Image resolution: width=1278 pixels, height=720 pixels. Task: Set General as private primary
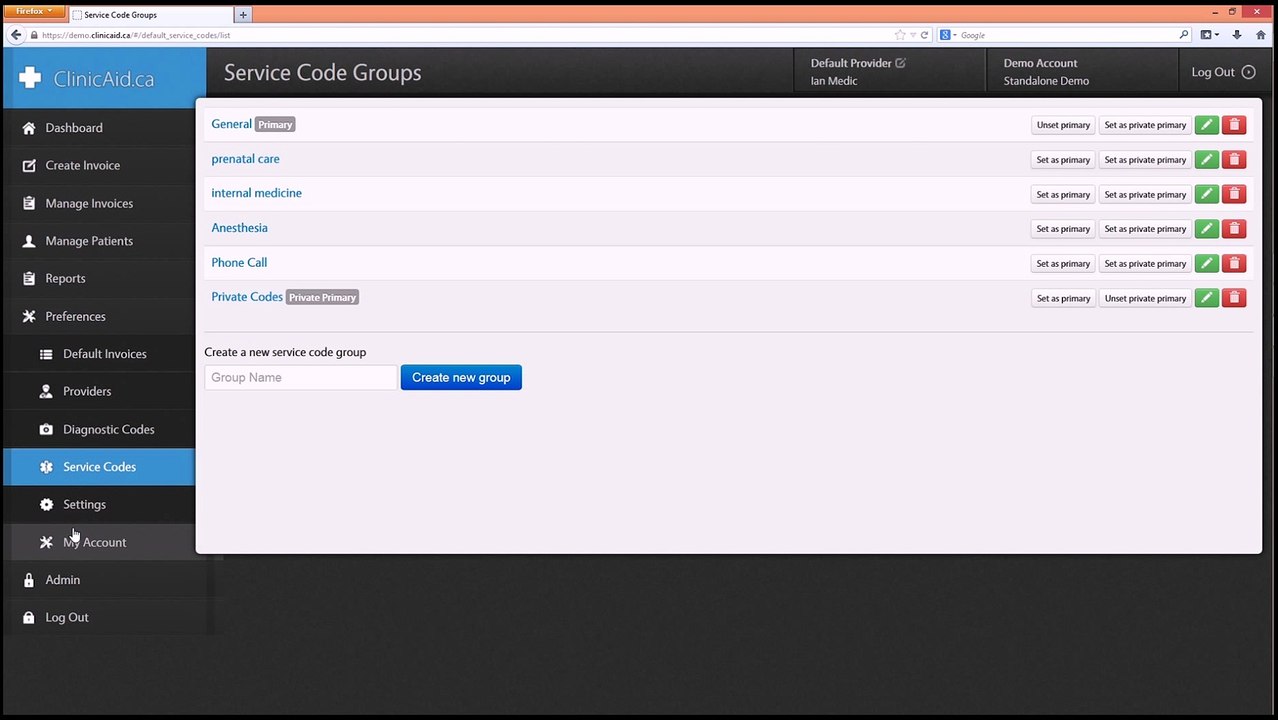click(1145, 125)
